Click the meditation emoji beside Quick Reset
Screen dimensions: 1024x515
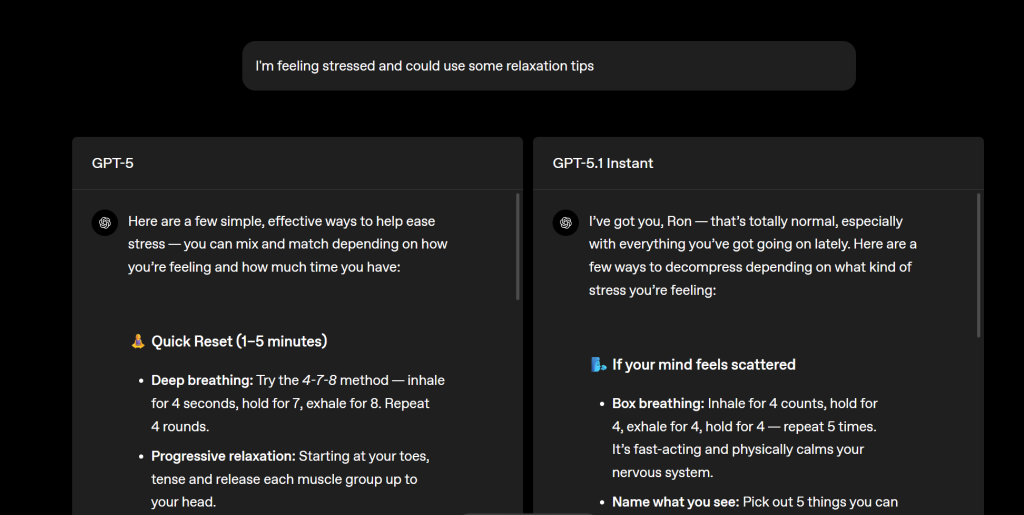[x=138, y=342]
